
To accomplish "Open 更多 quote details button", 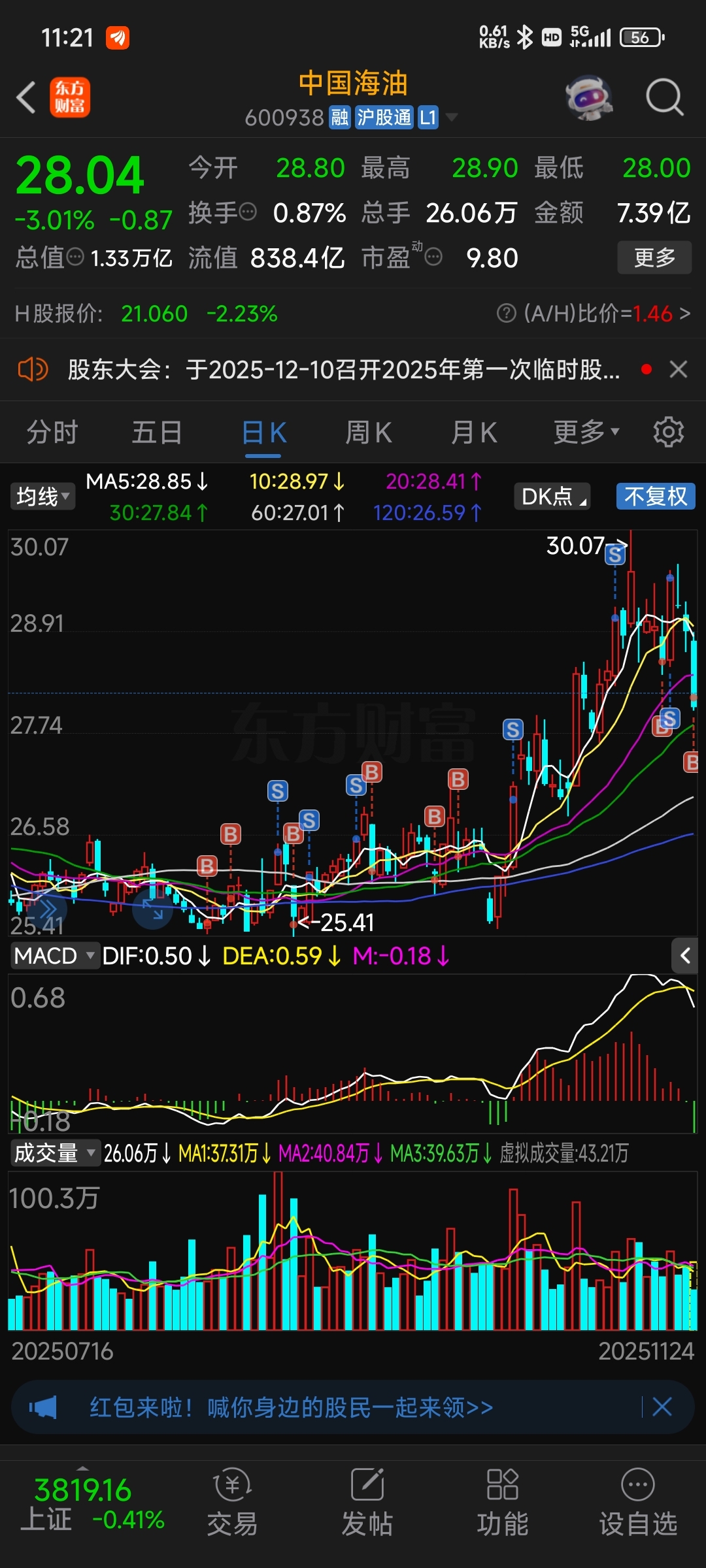I will 654,257.
